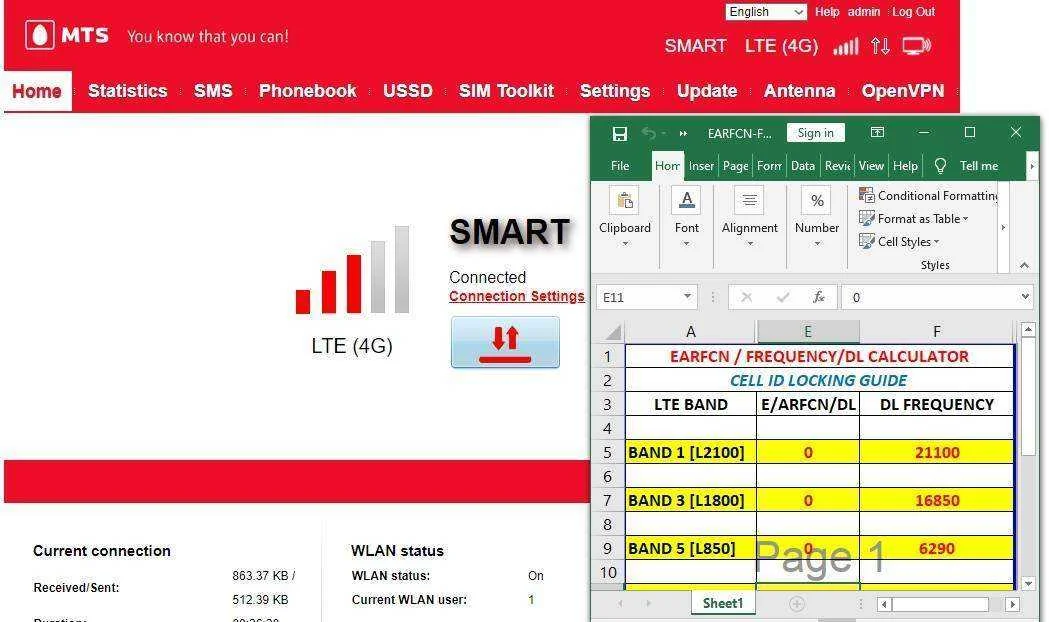This screenshot has width=1049, height=622.
Task: Click the WLAN monitor icon in the MTS header
Action: click(917, 46)
